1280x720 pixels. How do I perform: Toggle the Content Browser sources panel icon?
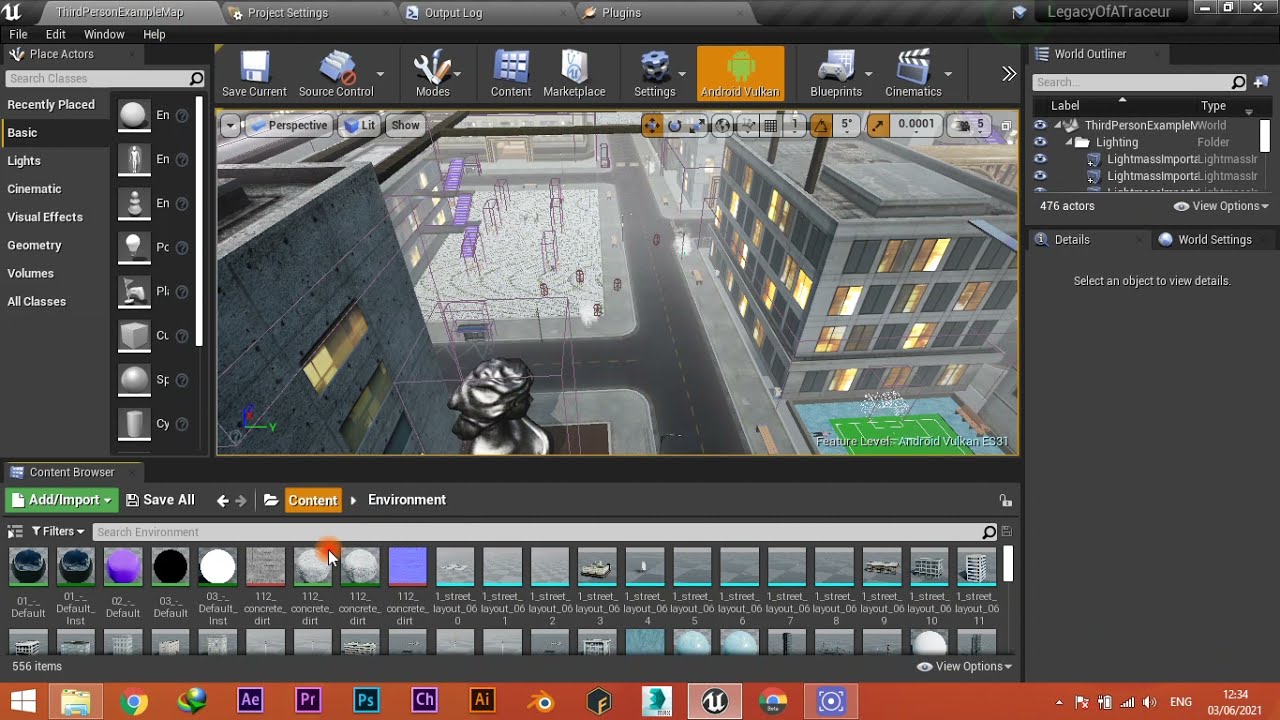point(15,532)
